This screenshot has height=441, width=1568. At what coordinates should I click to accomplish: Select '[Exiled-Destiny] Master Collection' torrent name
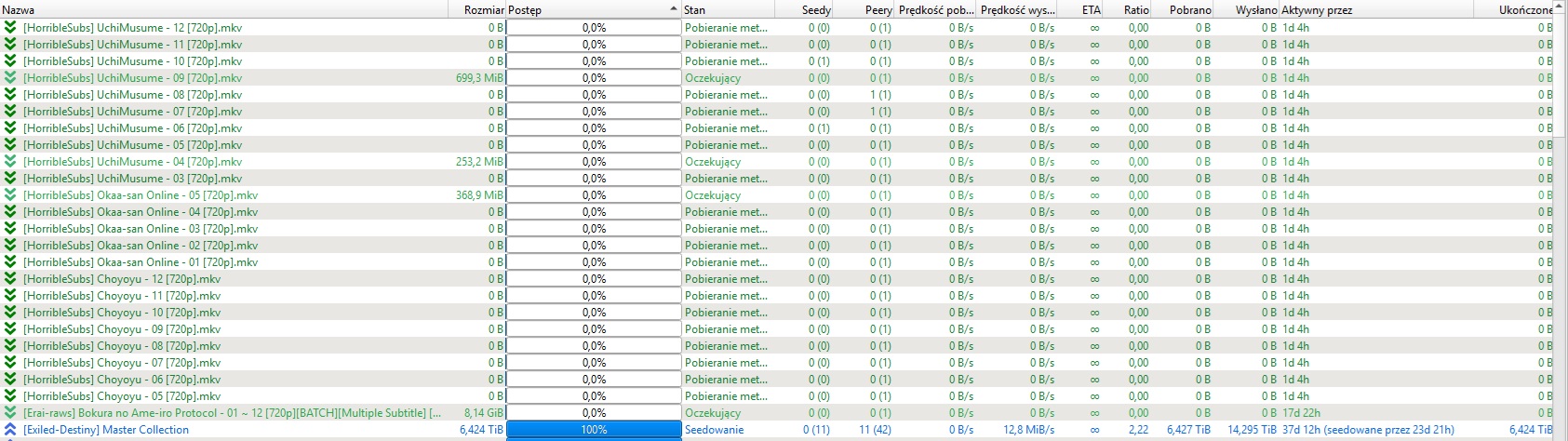click(x=106, y=430)
